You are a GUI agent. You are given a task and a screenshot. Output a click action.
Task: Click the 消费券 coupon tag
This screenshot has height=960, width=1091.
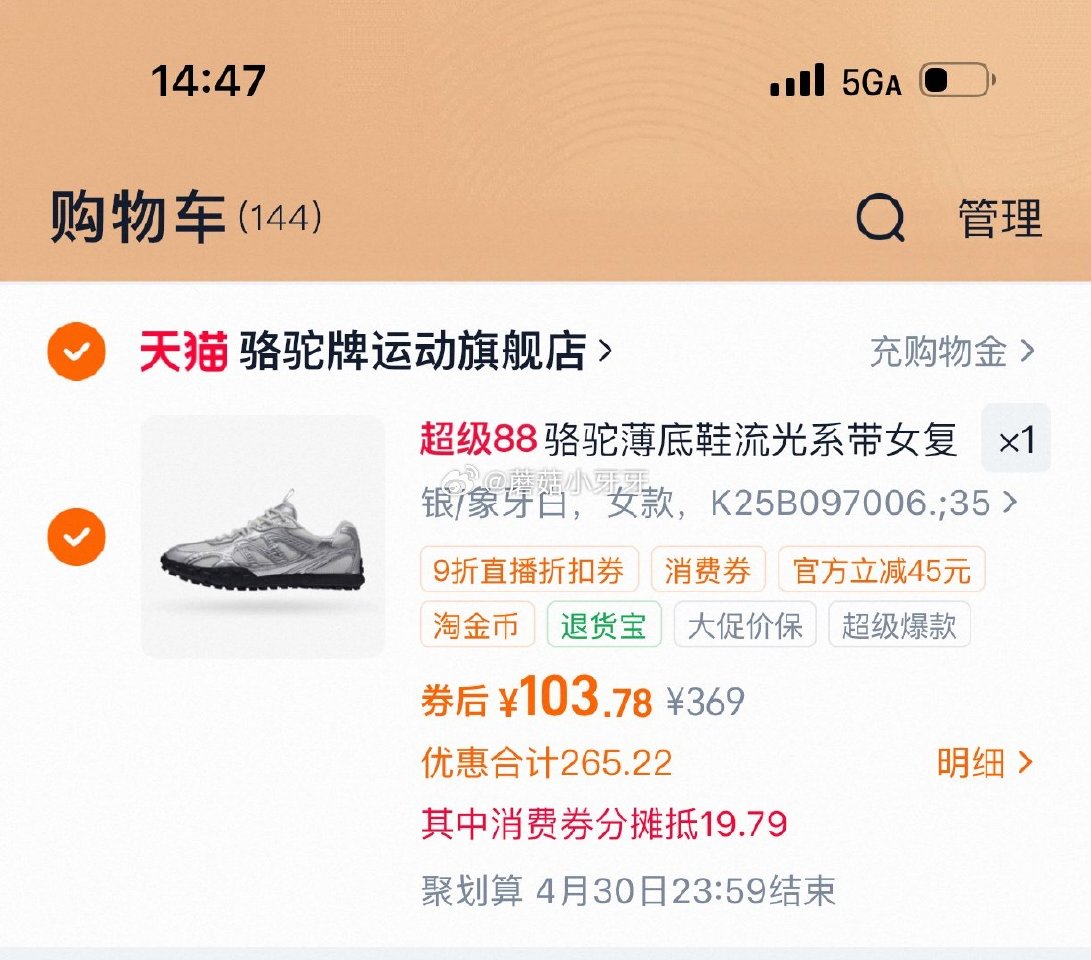tap(708, 570)
